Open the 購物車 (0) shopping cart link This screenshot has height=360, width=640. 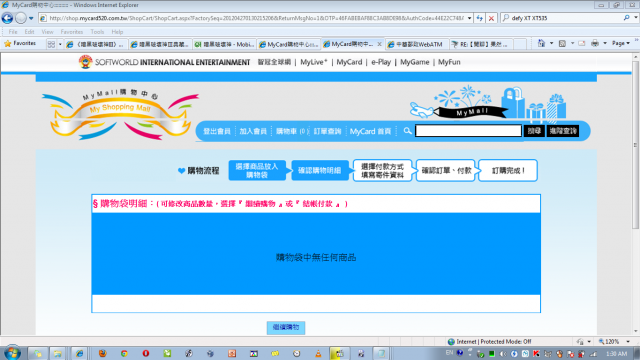click(x=291, y=131)
